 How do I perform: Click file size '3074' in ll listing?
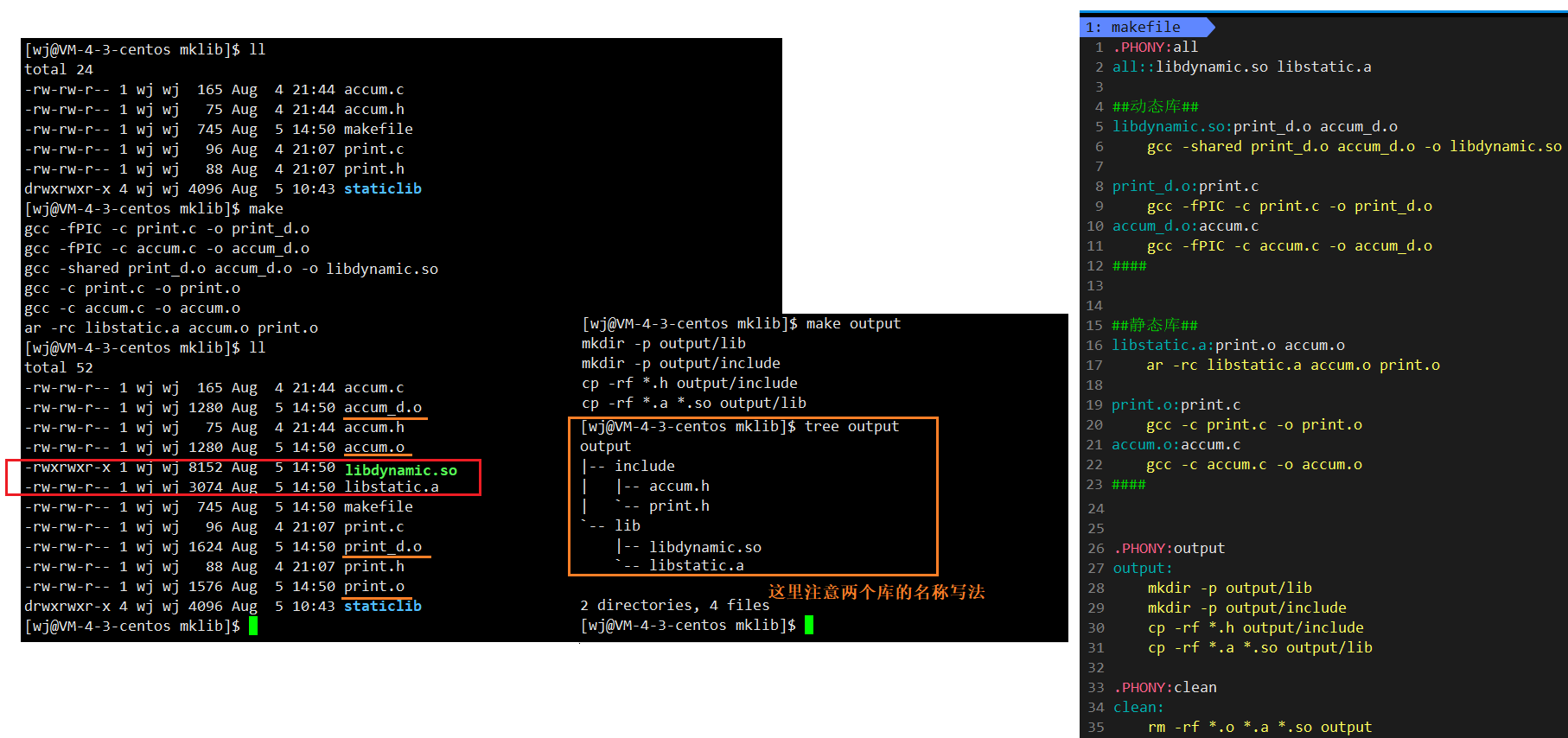pos(206,487)
